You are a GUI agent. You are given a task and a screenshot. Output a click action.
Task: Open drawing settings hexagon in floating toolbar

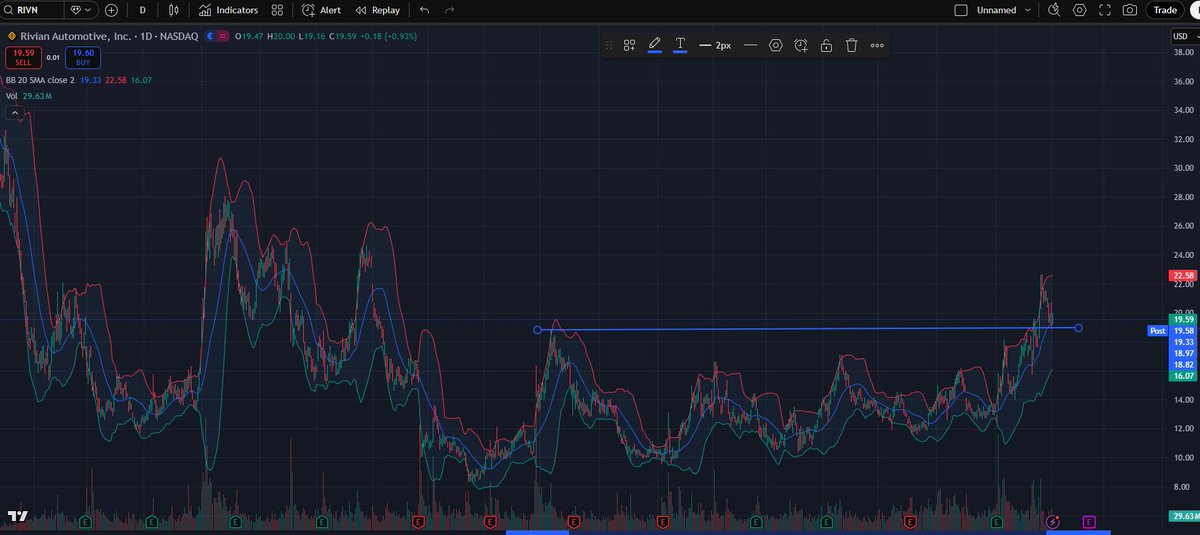coord(776,45)
